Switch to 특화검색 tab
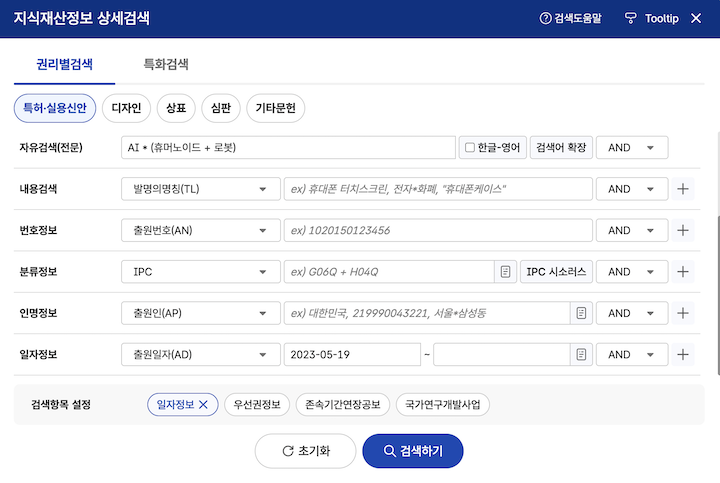 pos(166,64)
